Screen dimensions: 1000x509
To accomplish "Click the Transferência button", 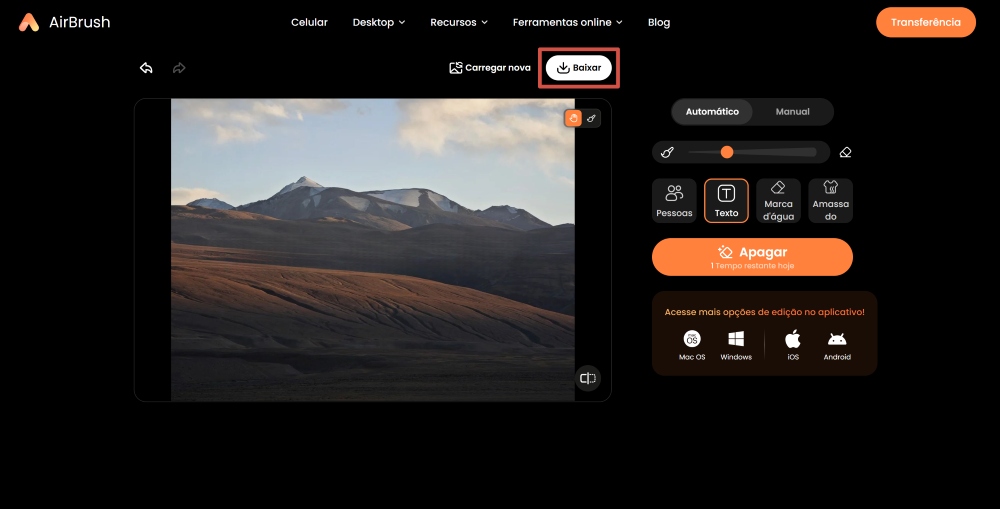I will (x=925, y=22).
